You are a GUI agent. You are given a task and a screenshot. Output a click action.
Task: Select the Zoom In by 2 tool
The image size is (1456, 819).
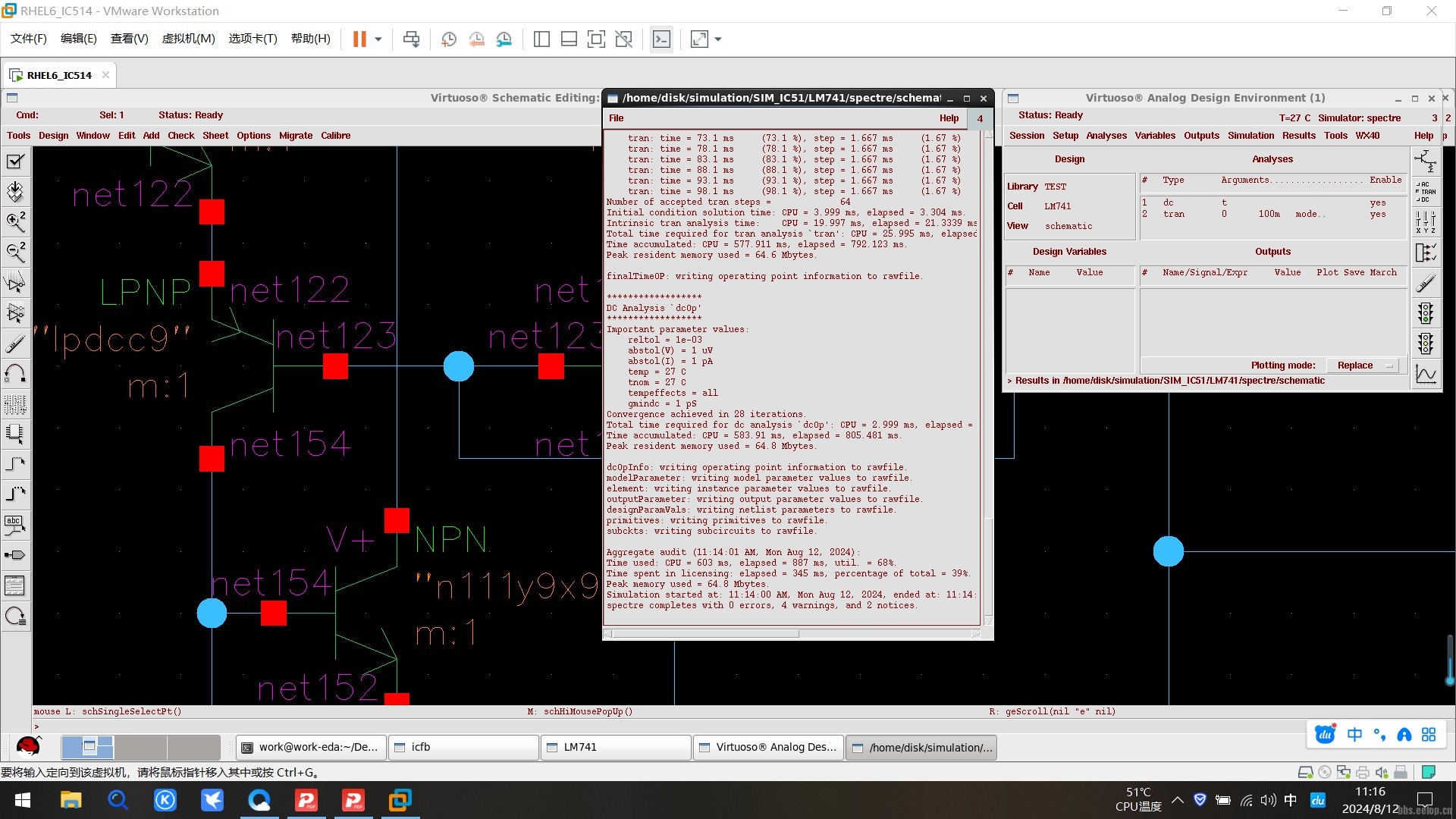tap(15, 222)
